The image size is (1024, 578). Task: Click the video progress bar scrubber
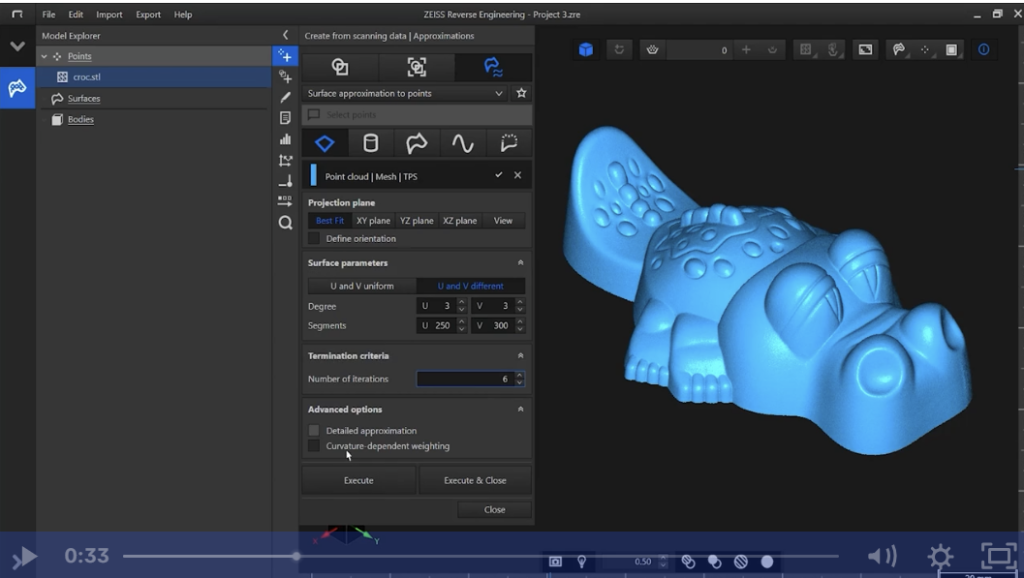pyautogui.click(x=296, y=556)
